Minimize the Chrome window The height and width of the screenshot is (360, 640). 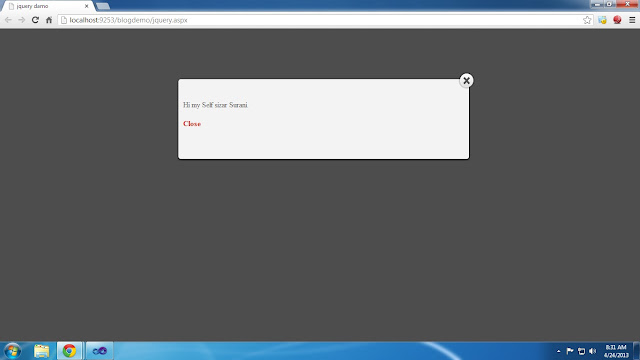(597, 4)
